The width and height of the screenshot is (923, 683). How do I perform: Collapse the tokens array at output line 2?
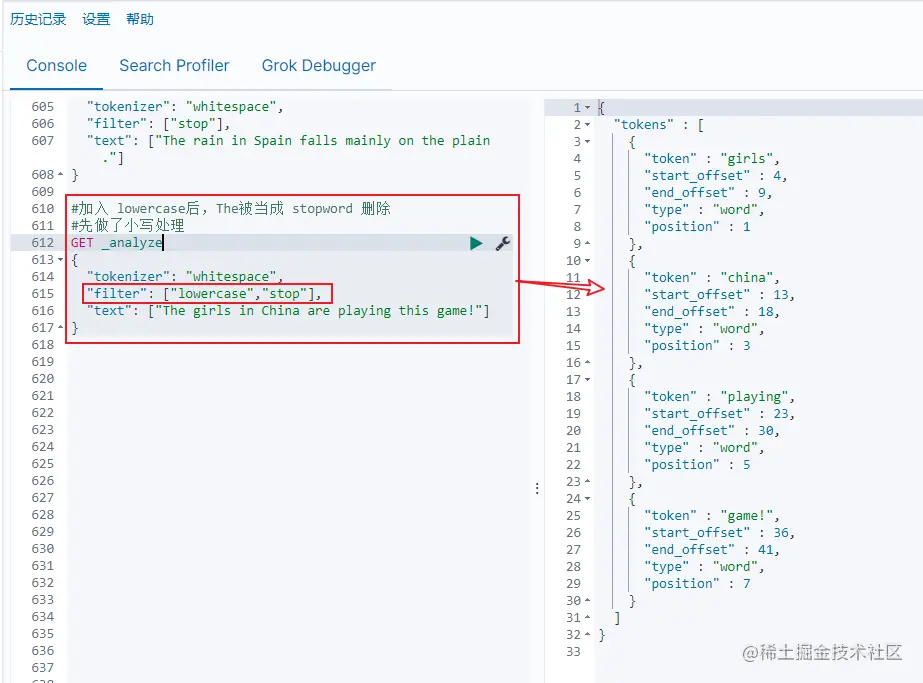[587, 125]
